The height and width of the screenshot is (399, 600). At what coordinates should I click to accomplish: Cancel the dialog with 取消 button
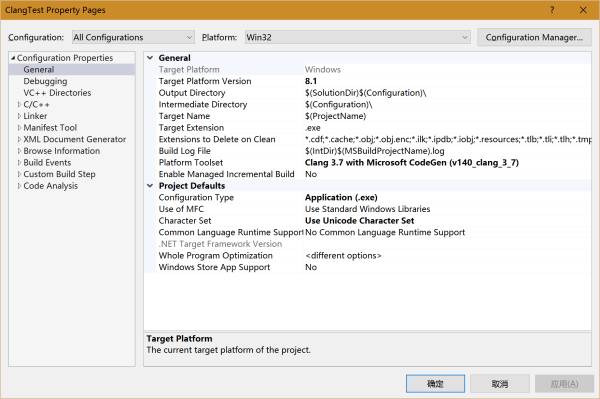pos(500,384)
